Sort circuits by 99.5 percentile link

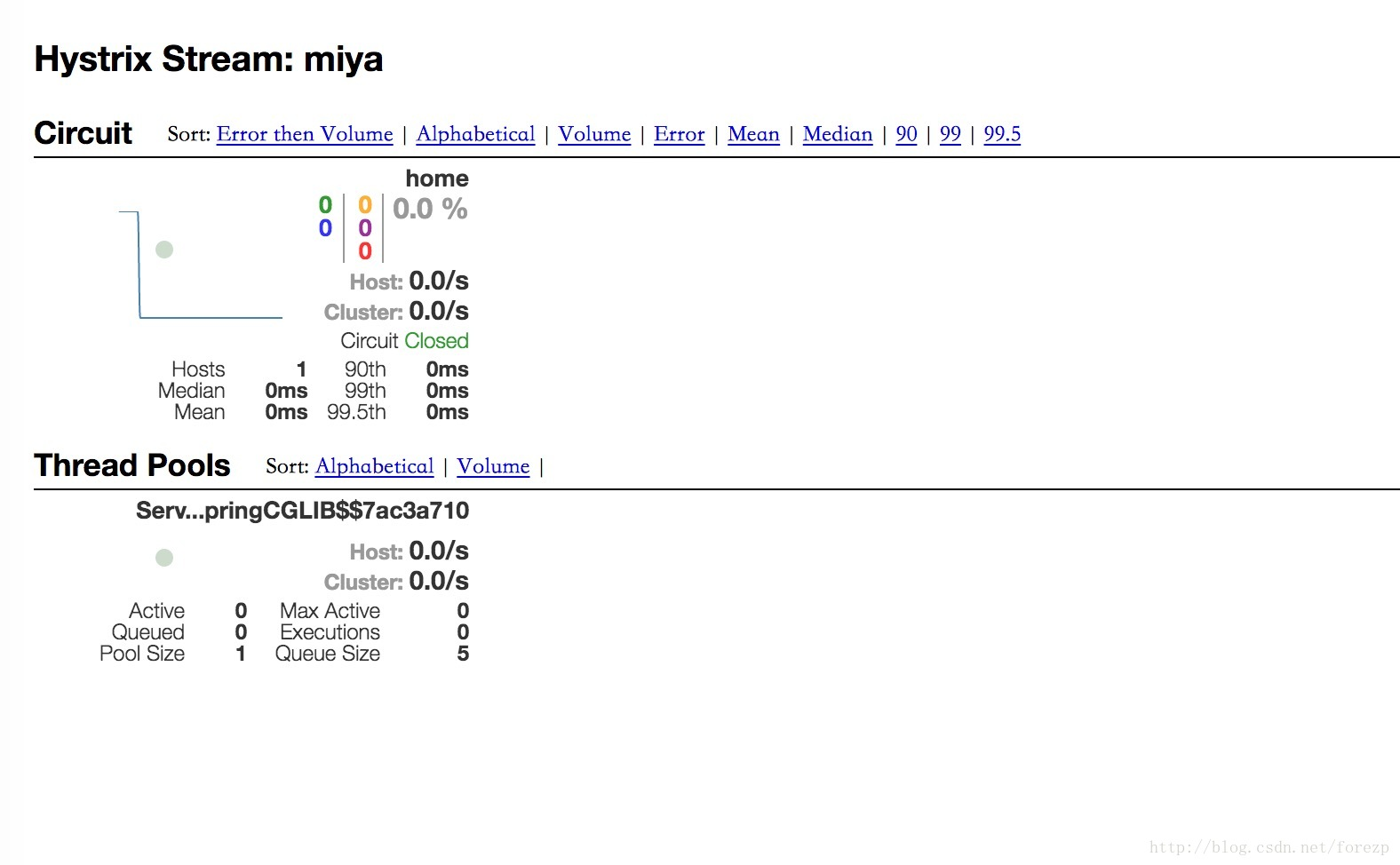coord(1002,134)
